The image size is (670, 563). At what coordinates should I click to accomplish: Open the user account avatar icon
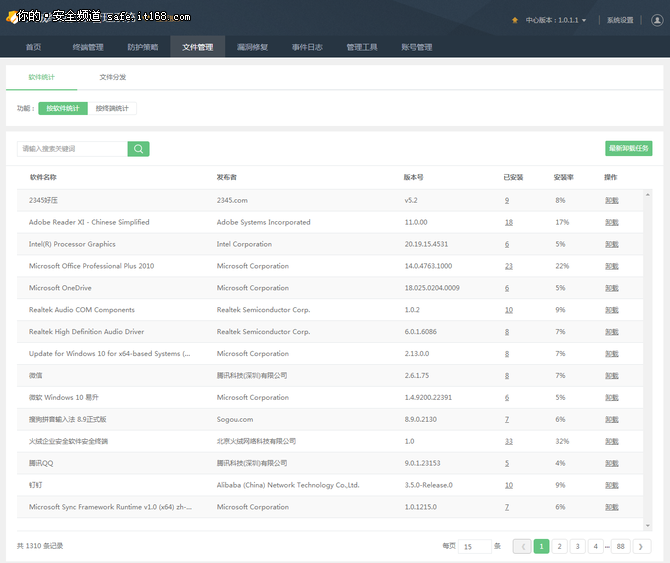(x=657, y=20)
